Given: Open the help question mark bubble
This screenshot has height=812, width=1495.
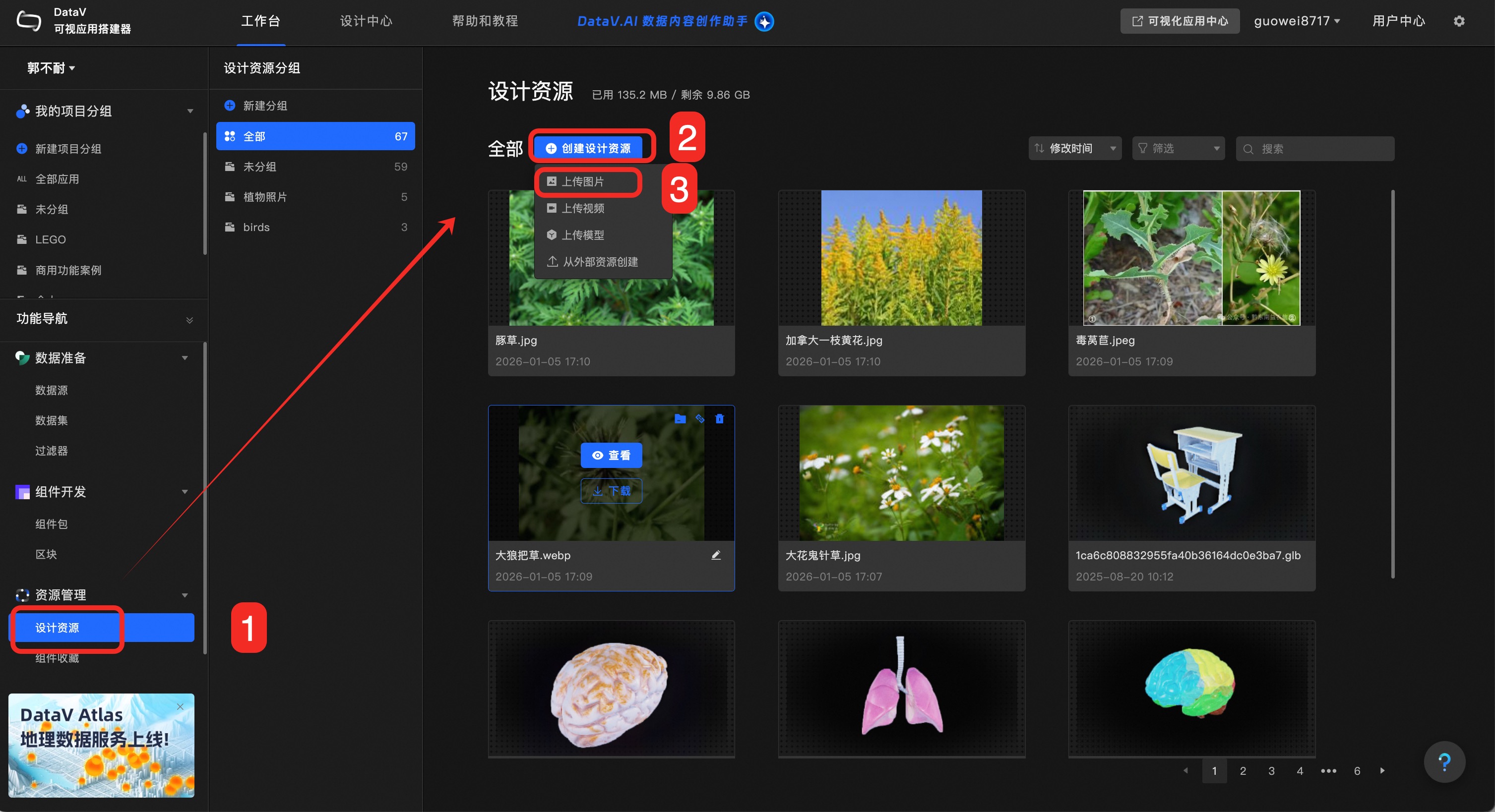Looking at the screenshot, I should click(1444, 761).
